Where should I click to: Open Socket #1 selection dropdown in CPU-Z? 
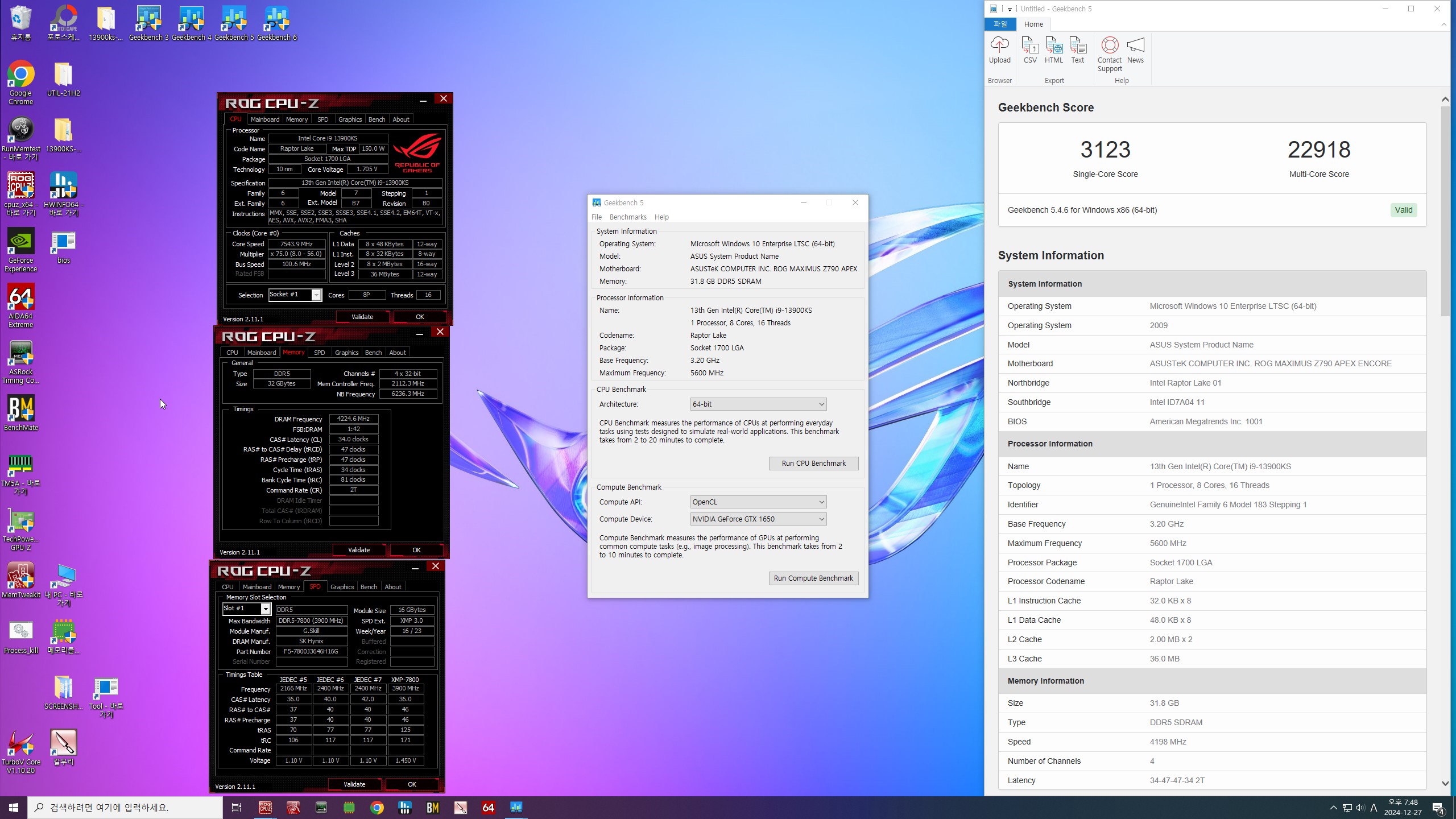[x=295, y=295]
